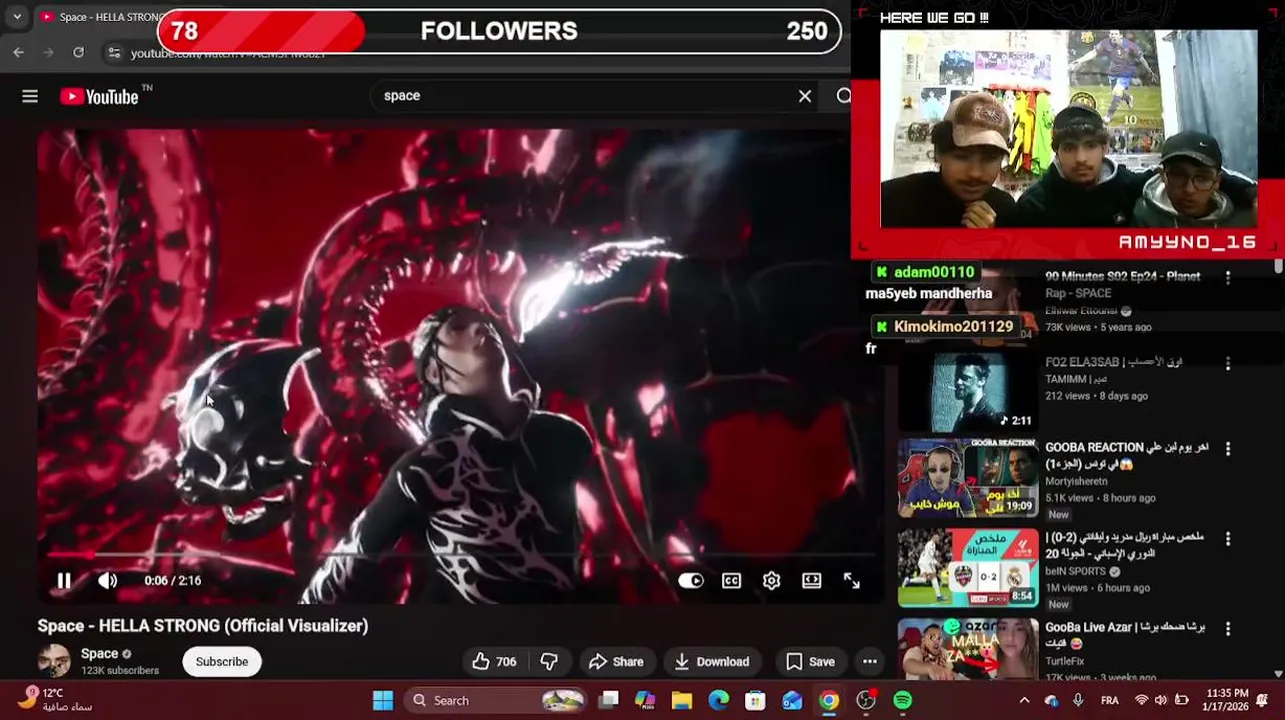Open Spotify from the taskbar

[x=902, y=700]
